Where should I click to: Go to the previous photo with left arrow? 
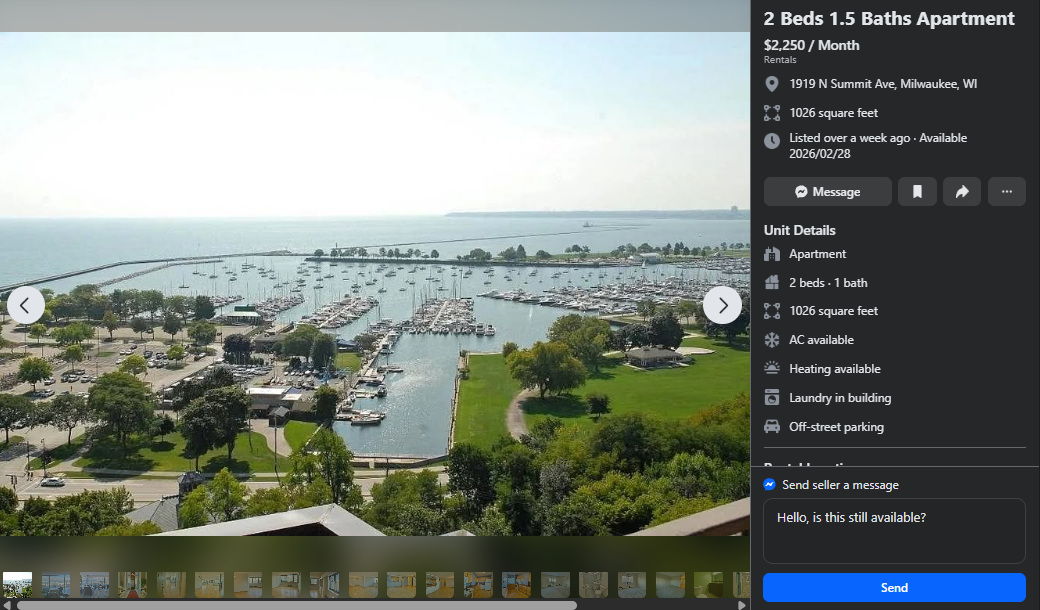coord(25,305)
